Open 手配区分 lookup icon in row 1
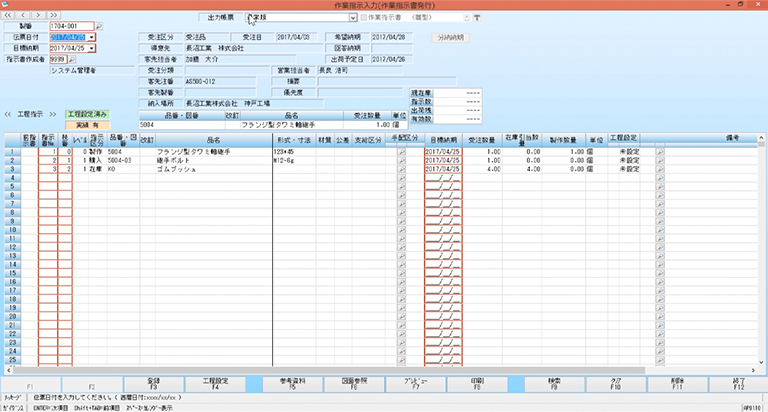This screenshot has height=412, width=768. (402, 152)
